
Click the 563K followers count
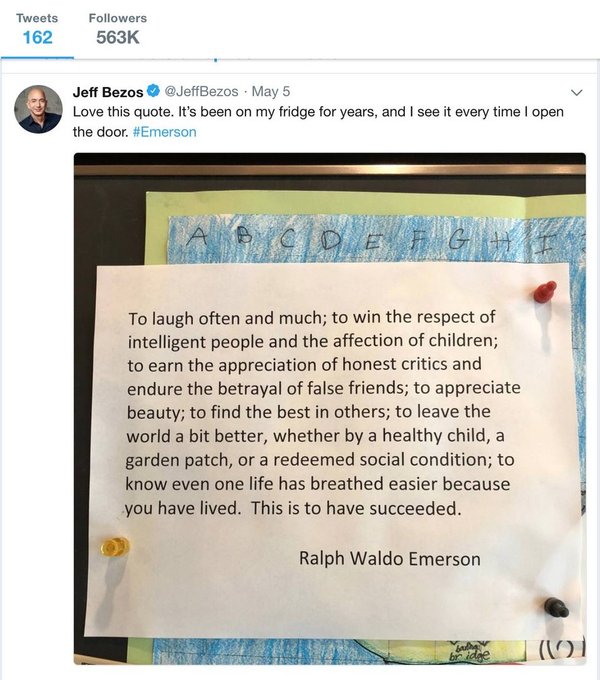point(117,38)
